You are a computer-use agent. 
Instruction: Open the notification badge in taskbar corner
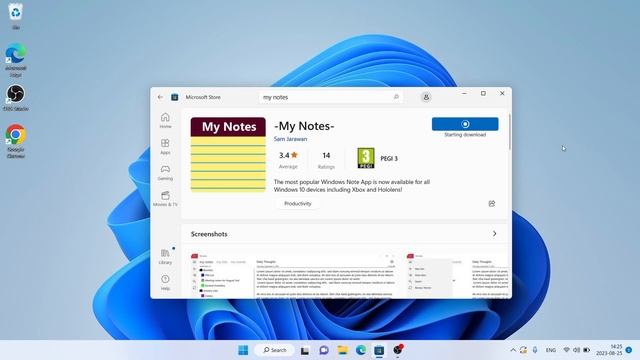point(629,350)
